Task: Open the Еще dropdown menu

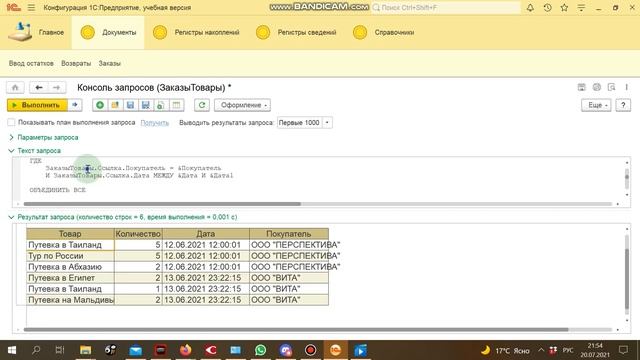Action: pyautogui.click(x=596, y=105)
